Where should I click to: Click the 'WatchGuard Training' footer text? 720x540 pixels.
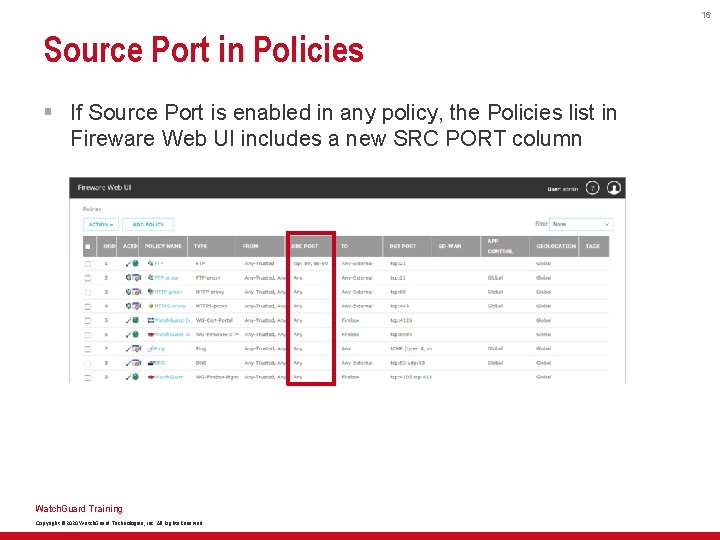tap(79, 509)
